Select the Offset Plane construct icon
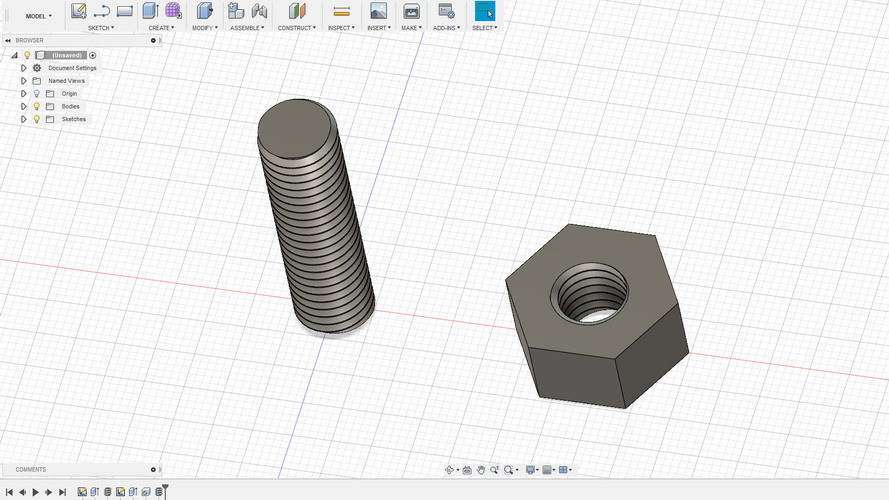Screen dimensions: 889x500 click(295, 11)
